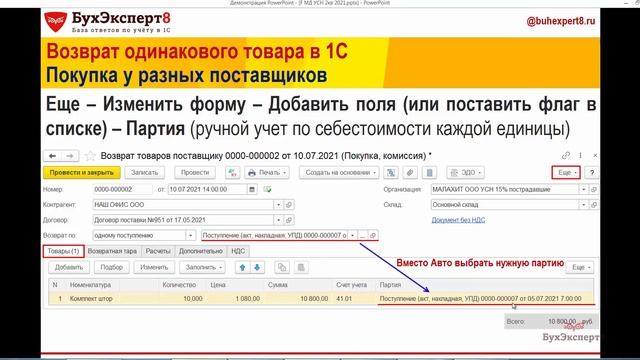
Task: Open the Создать на основании dropdown
Action: pos(339,173)
